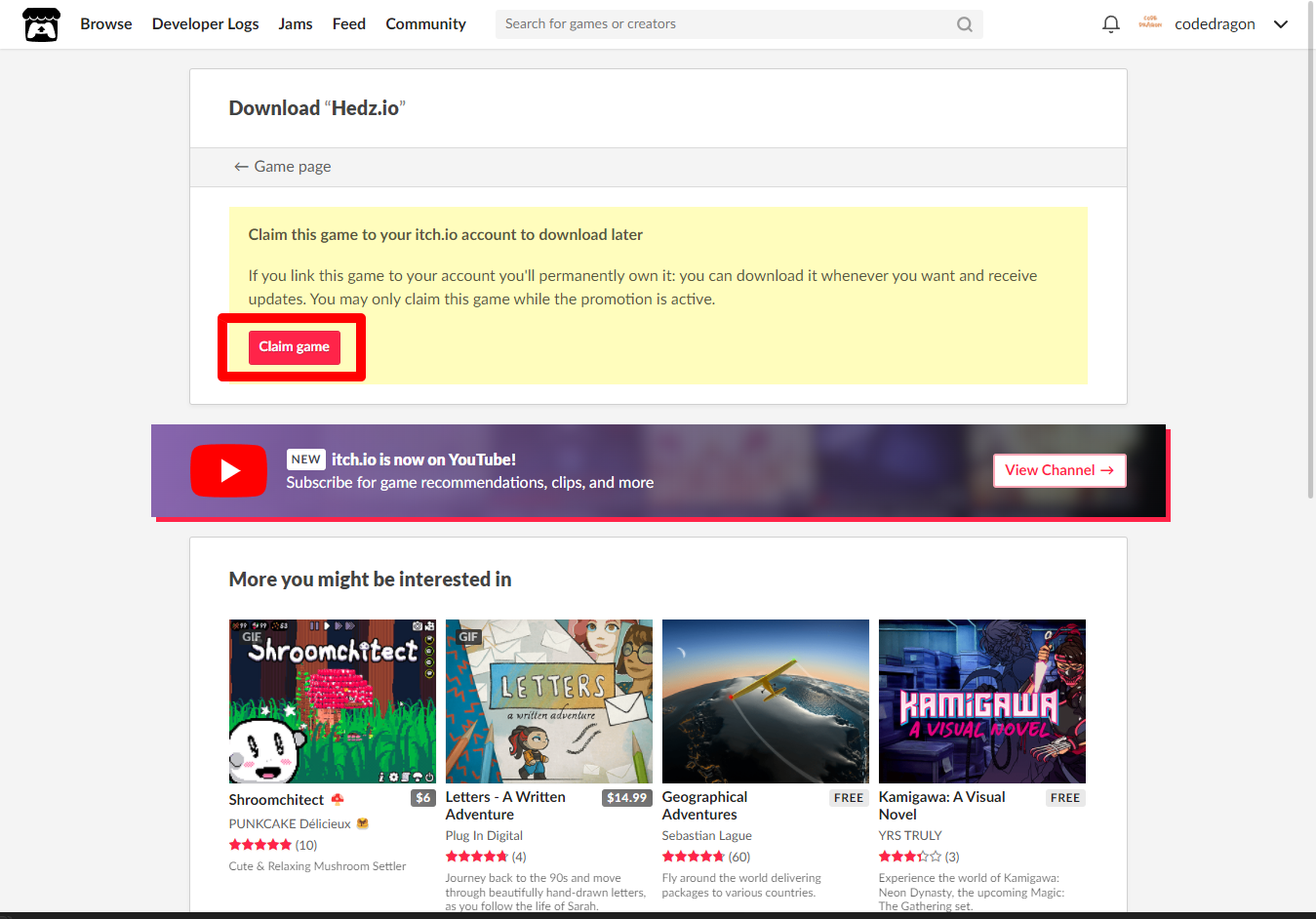Viewport: 1316px width, 919px height.
Task: Open Letters - A Written Adventure thumbnail
Action: pos(549,701)
